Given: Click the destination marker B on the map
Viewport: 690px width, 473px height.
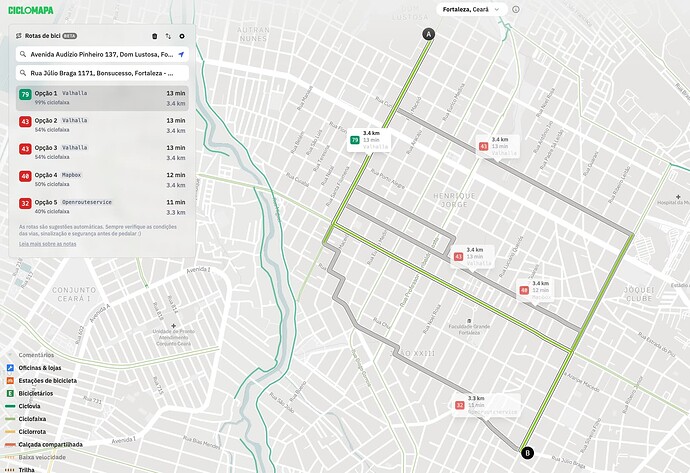Looking at the screenshot, I should (527, 452).
